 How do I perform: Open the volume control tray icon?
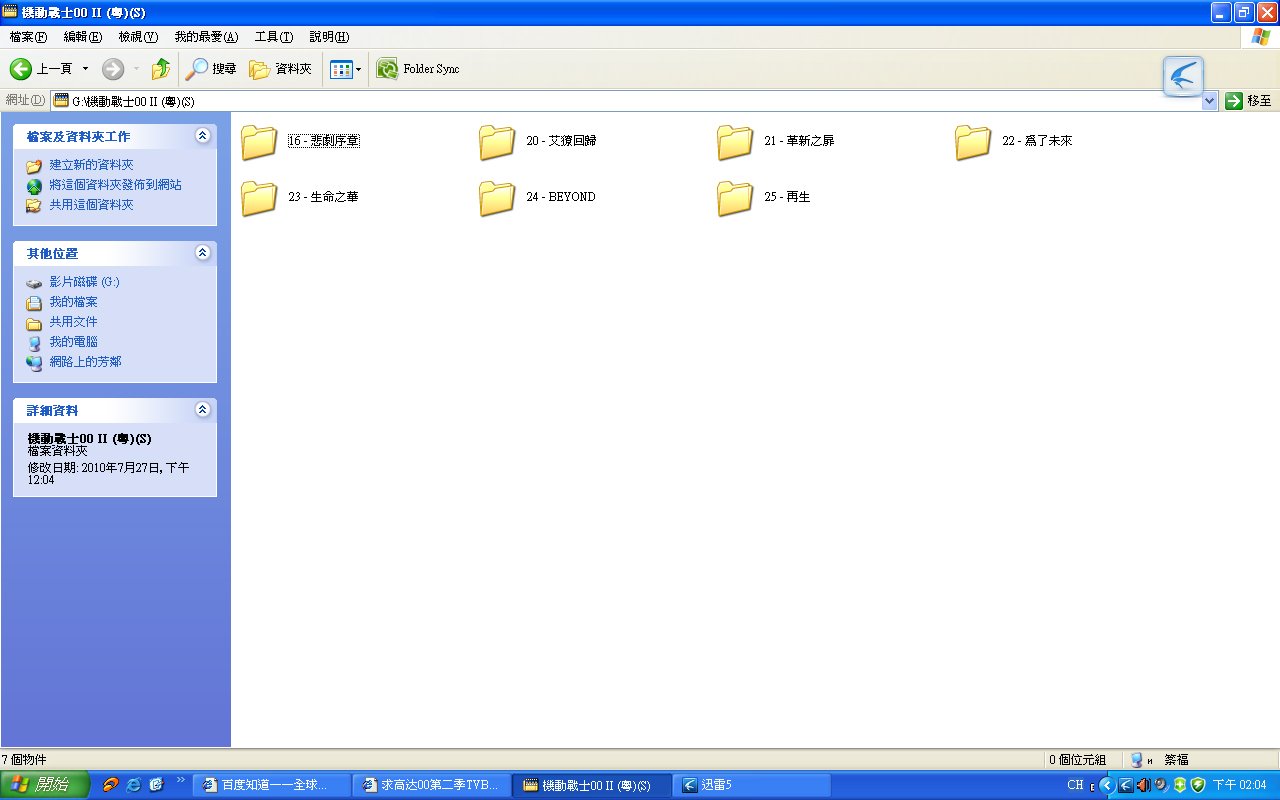[1143, 785]
